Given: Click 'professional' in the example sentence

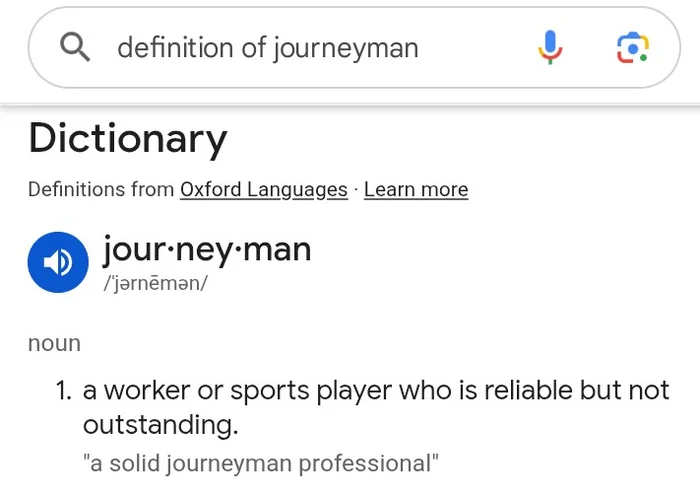Looking at the screenshot, I should coord(369,463).
